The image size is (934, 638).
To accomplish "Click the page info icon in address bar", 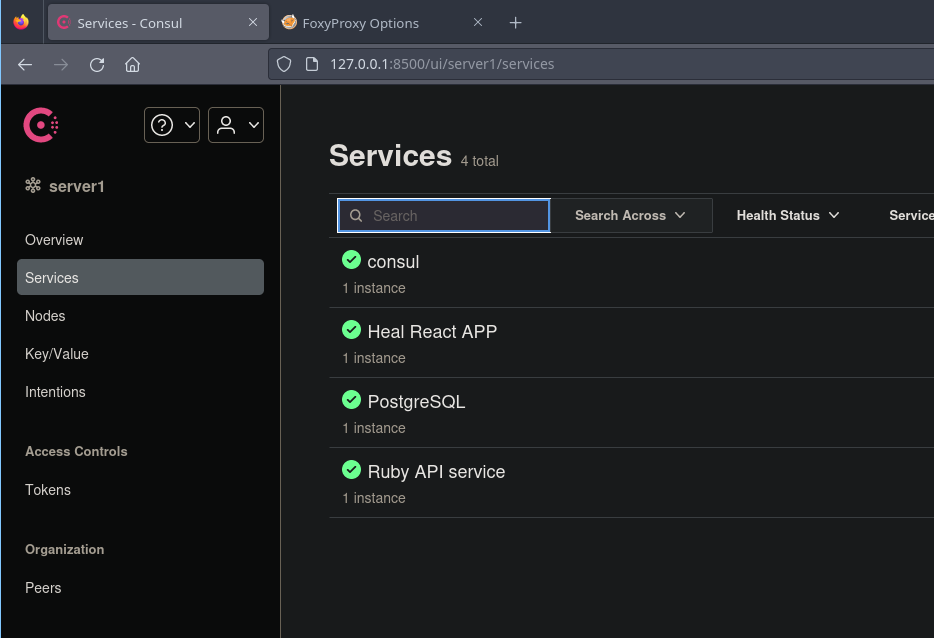I will pos(312,64).
